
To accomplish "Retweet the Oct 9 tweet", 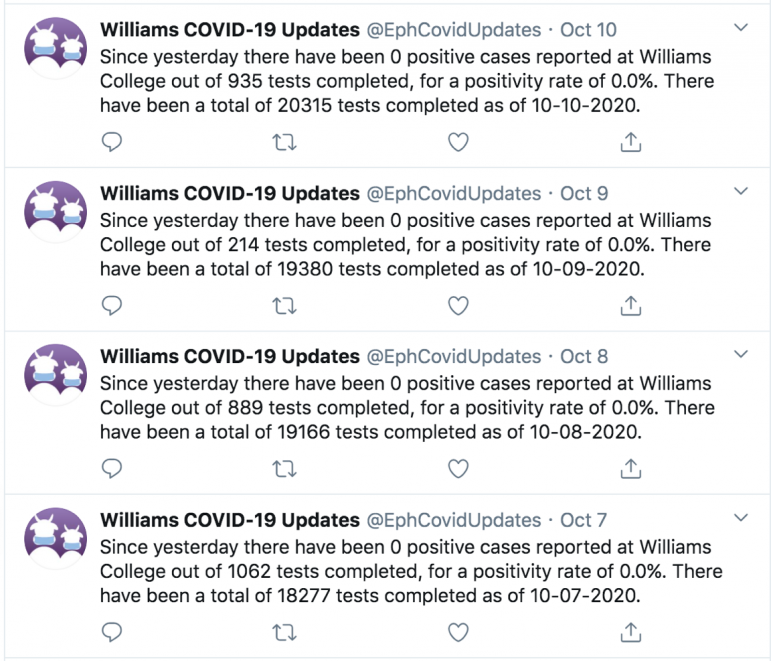I will click(x=285, y=306).
